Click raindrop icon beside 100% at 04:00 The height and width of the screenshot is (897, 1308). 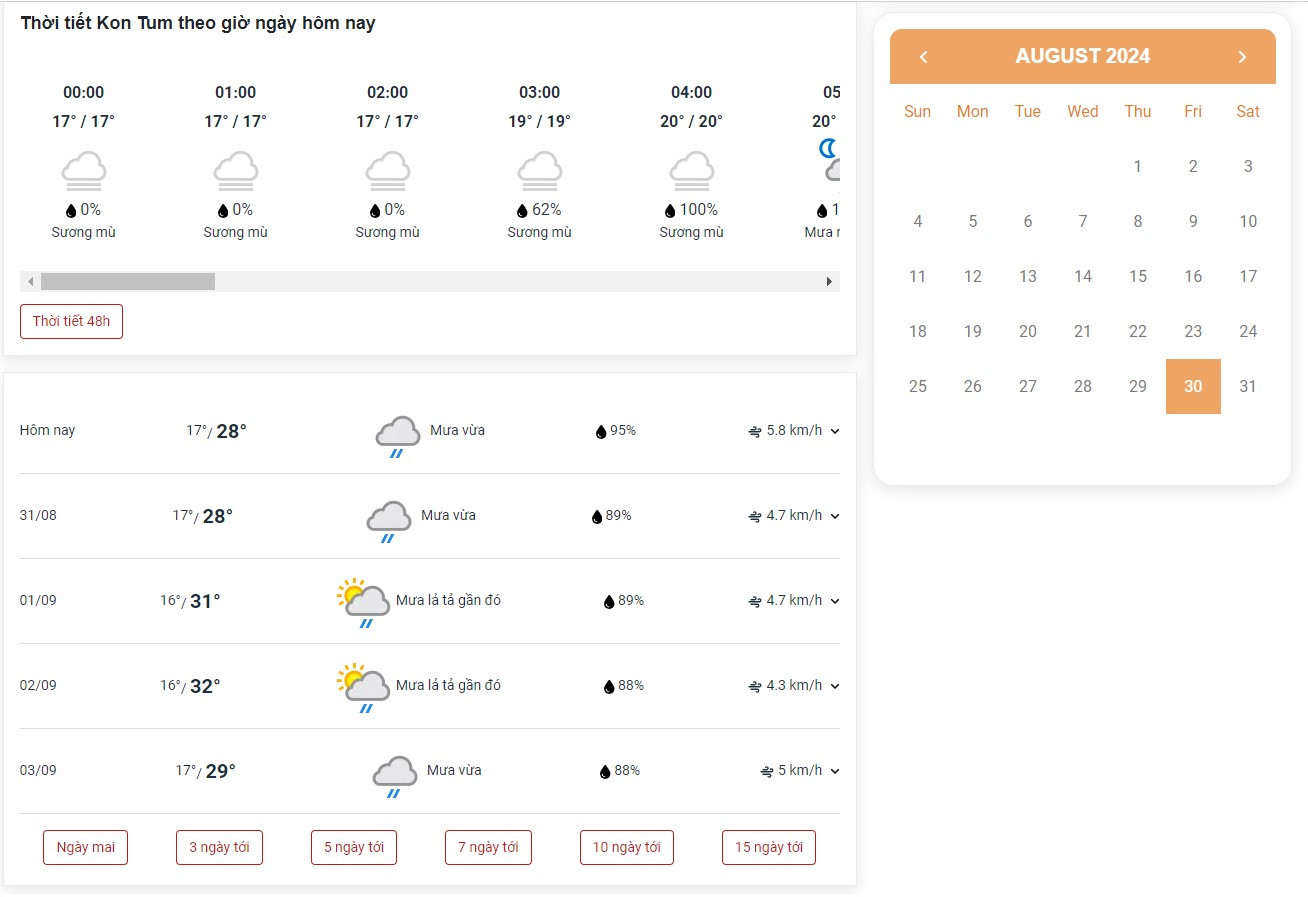tap(670, 211)
